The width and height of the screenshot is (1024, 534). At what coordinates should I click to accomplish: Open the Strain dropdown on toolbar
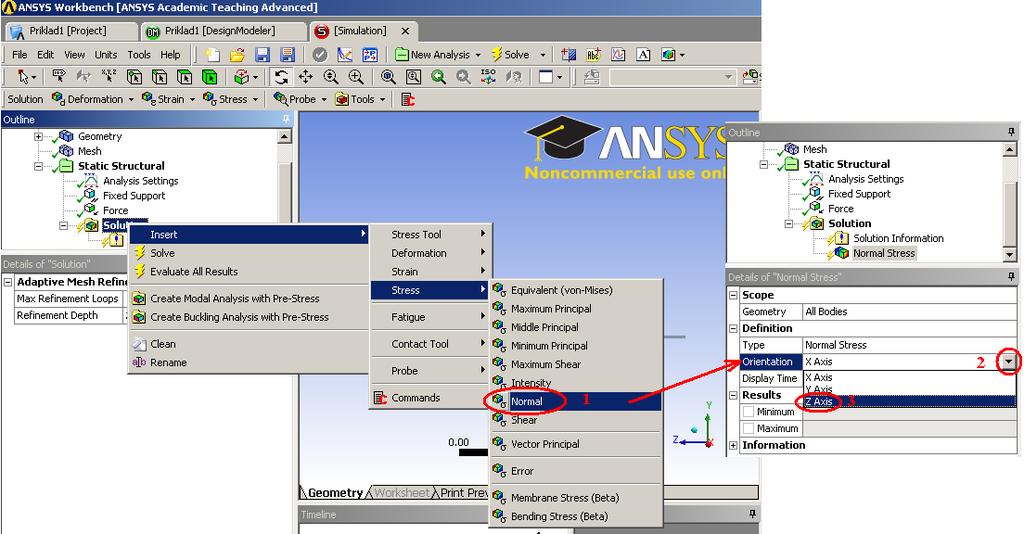(193, 99)
